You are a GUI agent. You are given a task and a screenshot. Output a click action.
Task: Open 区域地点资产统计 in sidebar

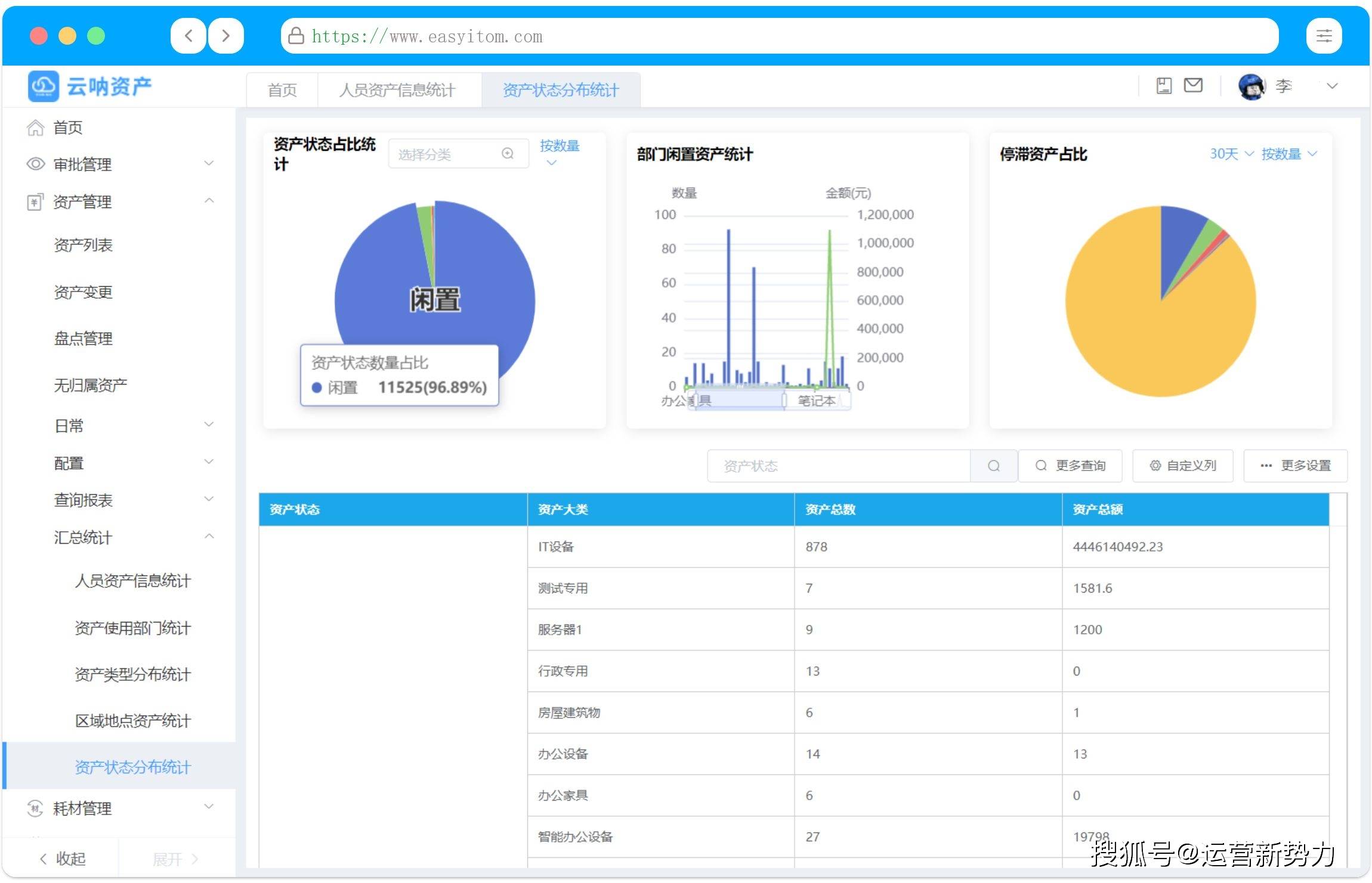tap(133, 721)
